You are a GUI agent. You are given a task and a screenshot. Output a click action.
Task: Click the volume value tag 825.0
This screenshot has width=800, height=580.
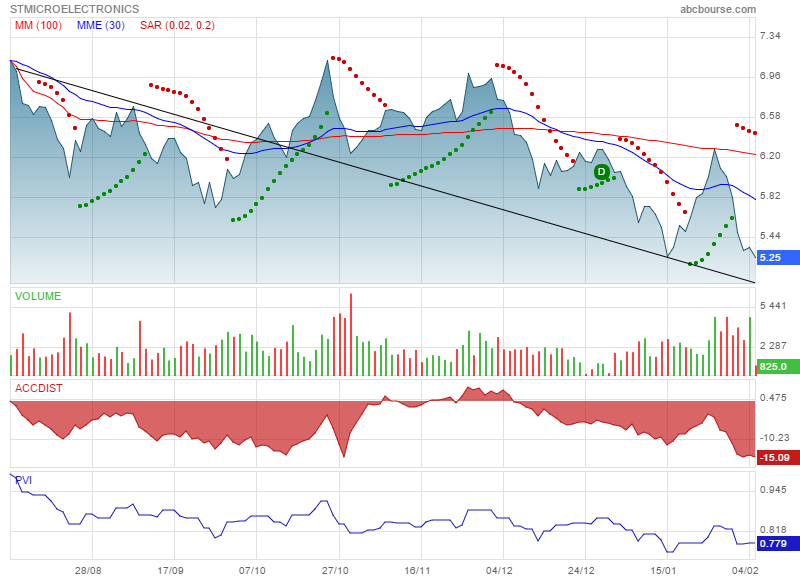tap(778, 366)
